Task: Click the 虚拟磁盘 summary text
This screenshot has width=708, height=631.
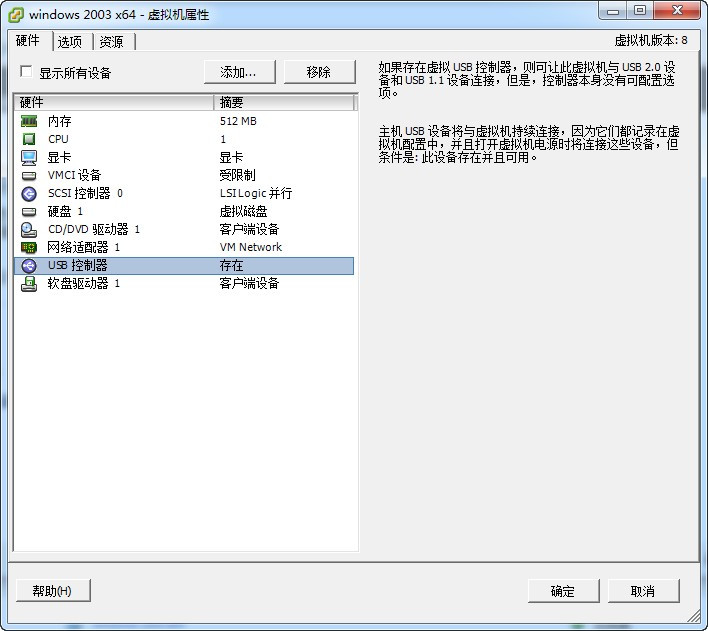Action: (x=243, y=211)
